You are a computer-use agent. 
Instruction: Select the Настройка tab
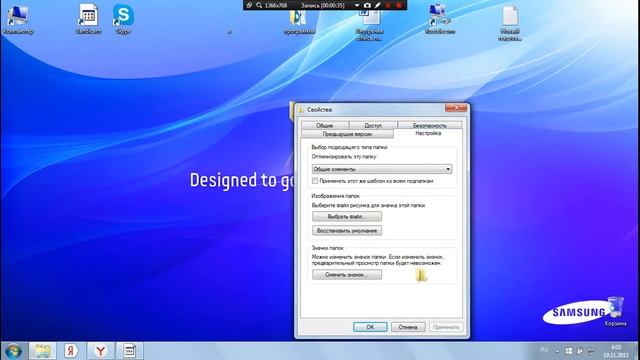(x=428, y=133)
